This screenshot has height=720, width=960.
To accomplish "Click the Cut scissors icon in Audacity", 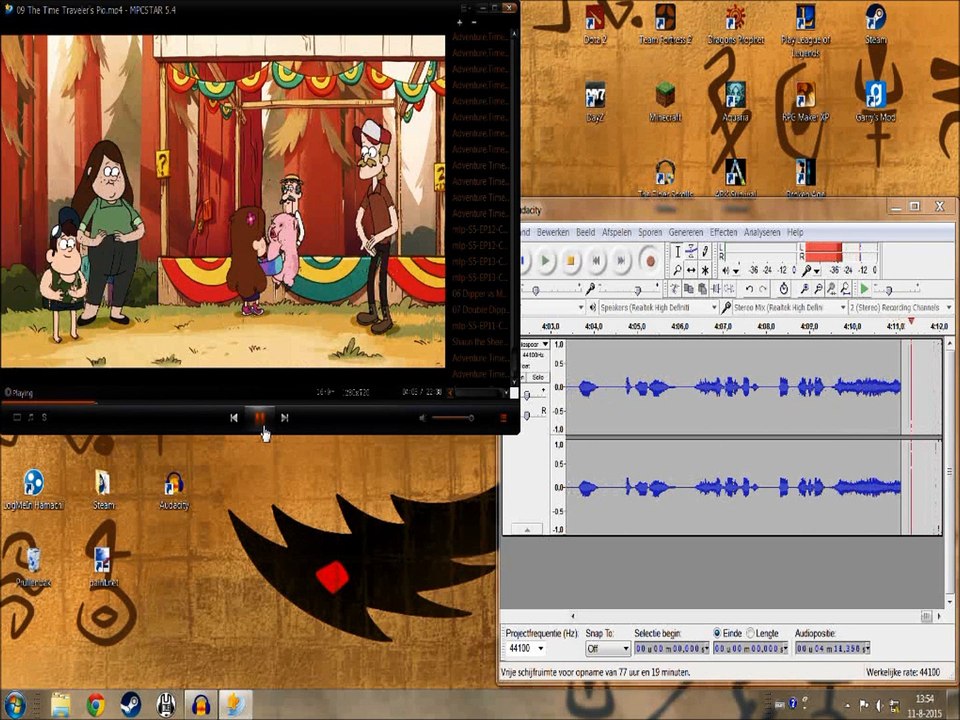I will point(675,288).
